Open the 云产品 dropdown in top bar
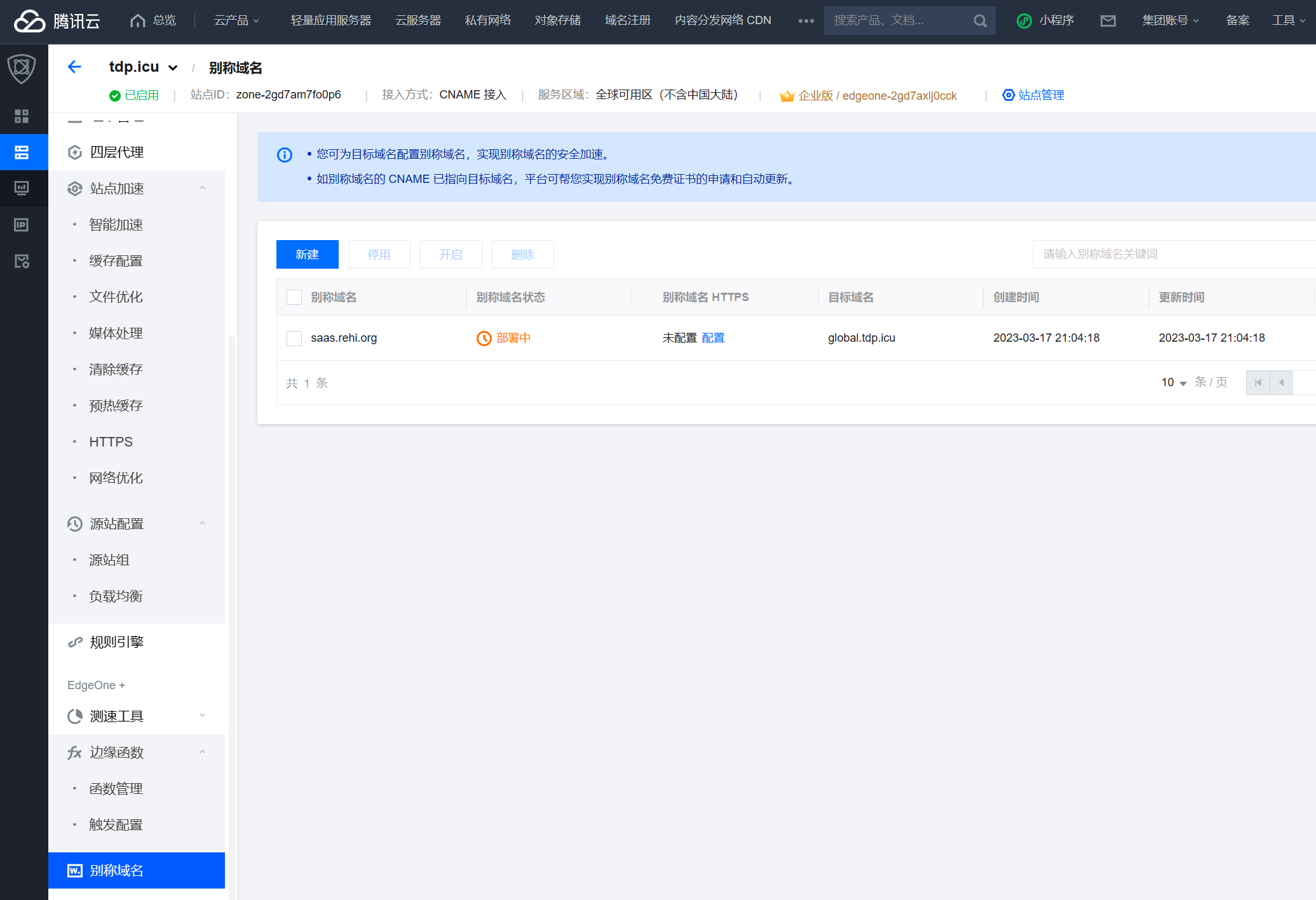1316x900 pixels. point(236,21)
